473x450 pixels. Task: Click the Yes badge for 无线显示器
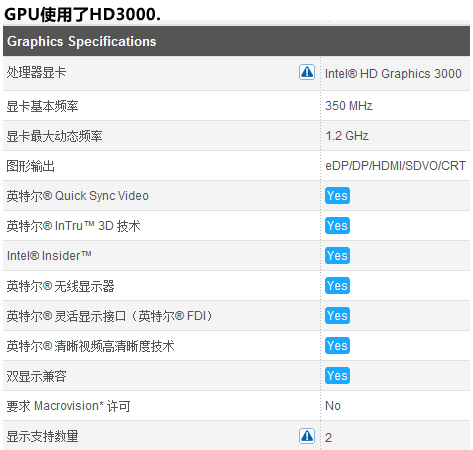pos(337,286)
